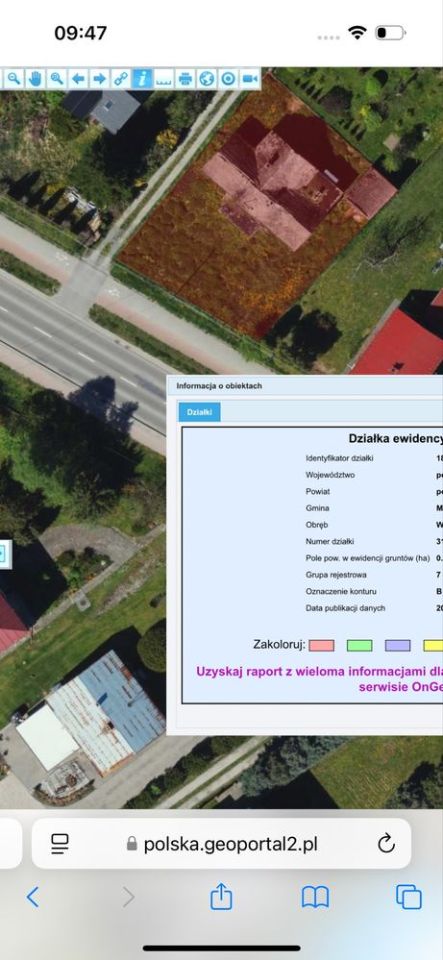Click the 'Numer działki' label
The width and height of the screenshot is (443, 960).
[x=330, y=541]
